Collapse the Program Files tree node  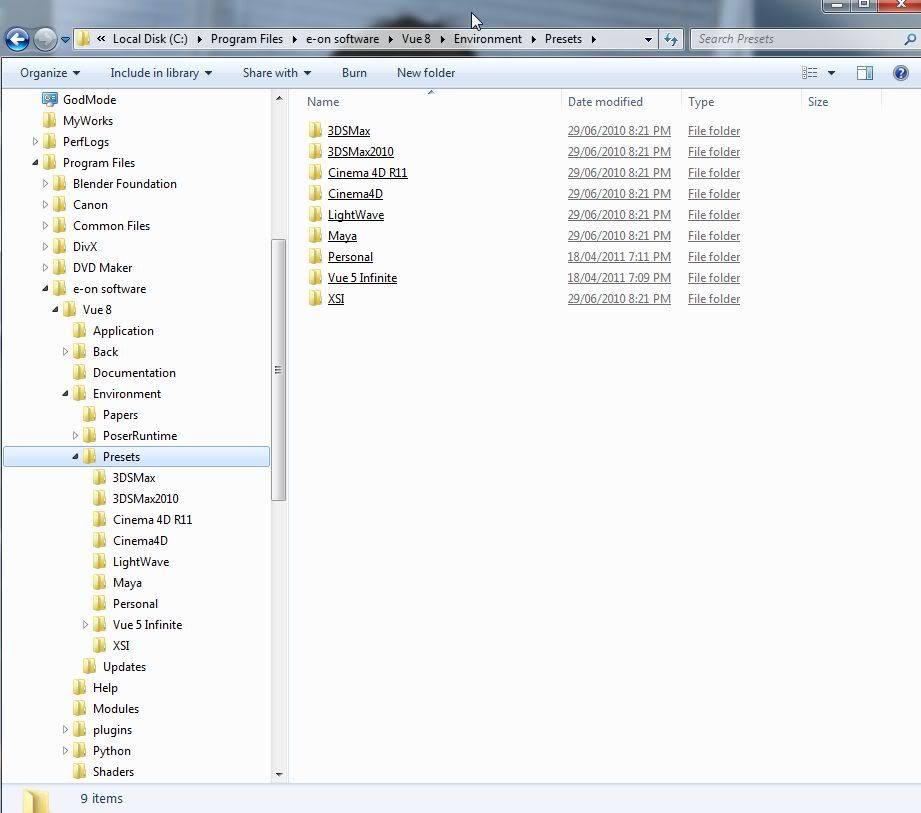35,163
